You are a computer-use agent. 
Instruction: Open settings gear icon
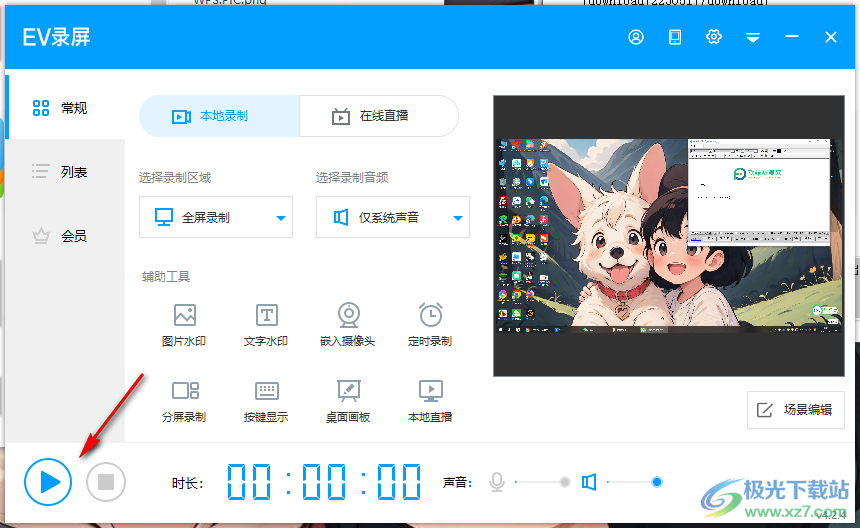tap(714, 37)
